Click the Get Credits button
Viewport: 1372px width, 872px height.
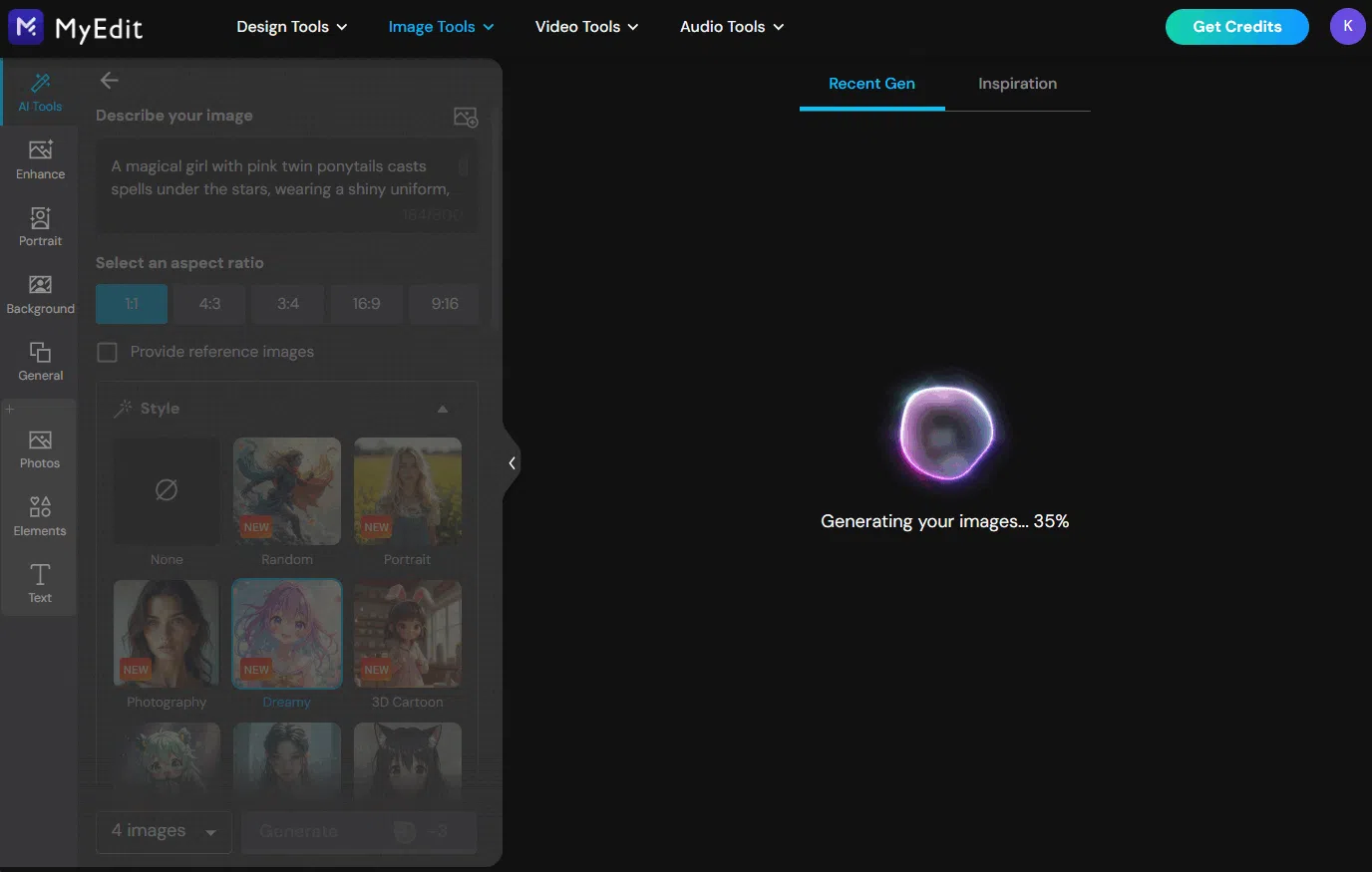1236,27
